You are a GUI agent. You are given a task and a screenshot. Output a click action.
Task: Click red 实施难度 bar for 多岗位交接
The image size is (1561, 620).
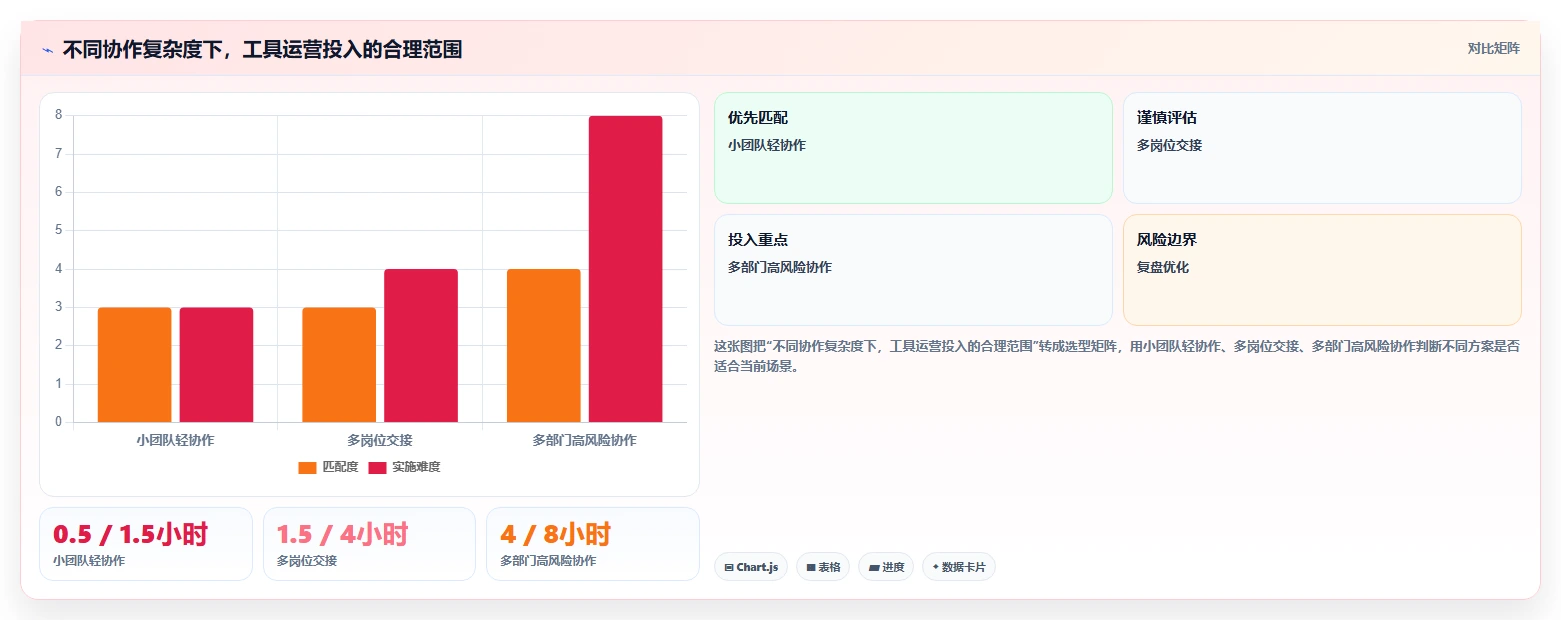[x=421, y=346]
